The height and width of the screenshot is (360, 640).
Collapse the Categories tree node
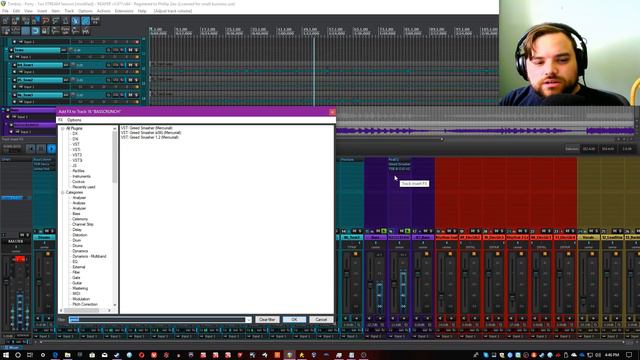click(62, 192)
